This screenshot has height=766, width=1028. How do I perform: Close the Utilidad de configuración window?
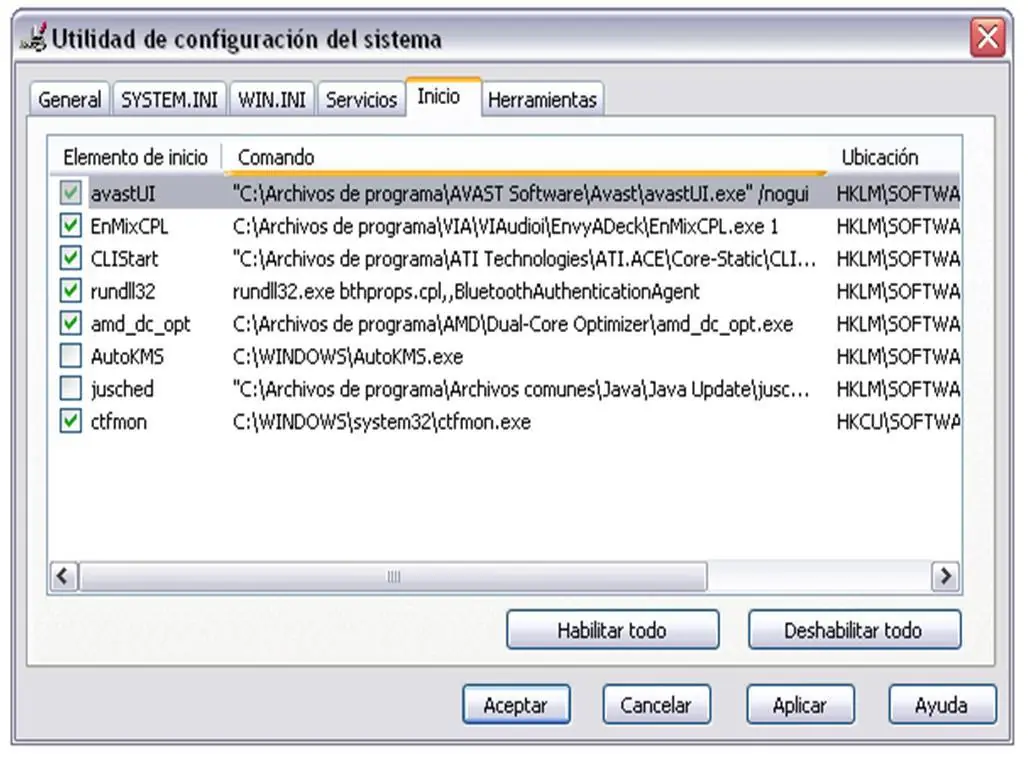click(987, 37)
